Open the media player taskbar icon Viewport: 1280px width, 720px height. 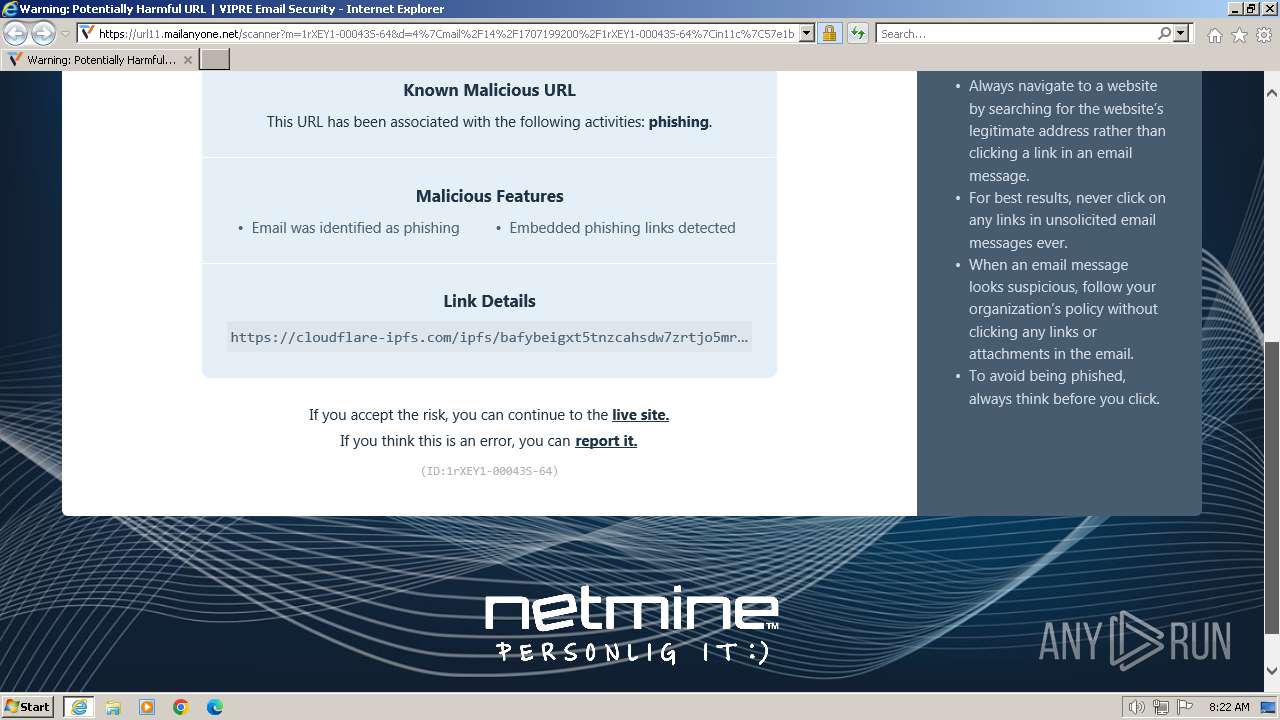click(x=147, y=707)
